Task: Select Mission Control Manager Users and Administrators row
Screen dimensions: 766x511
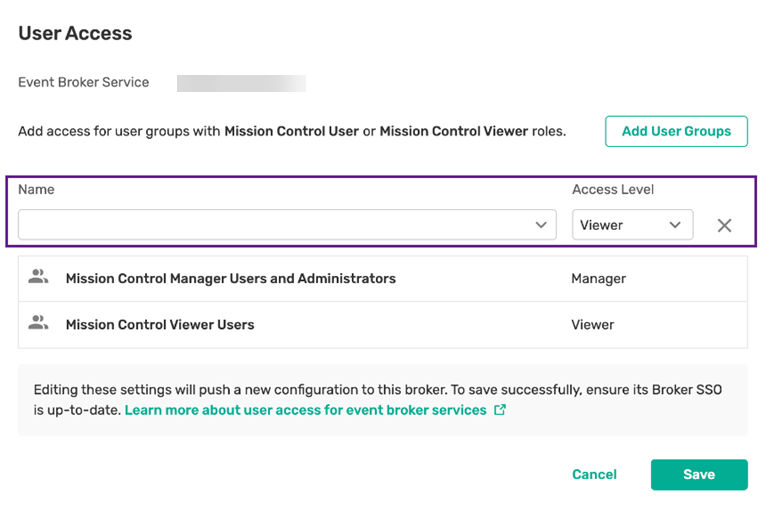Action: (230, 279)
